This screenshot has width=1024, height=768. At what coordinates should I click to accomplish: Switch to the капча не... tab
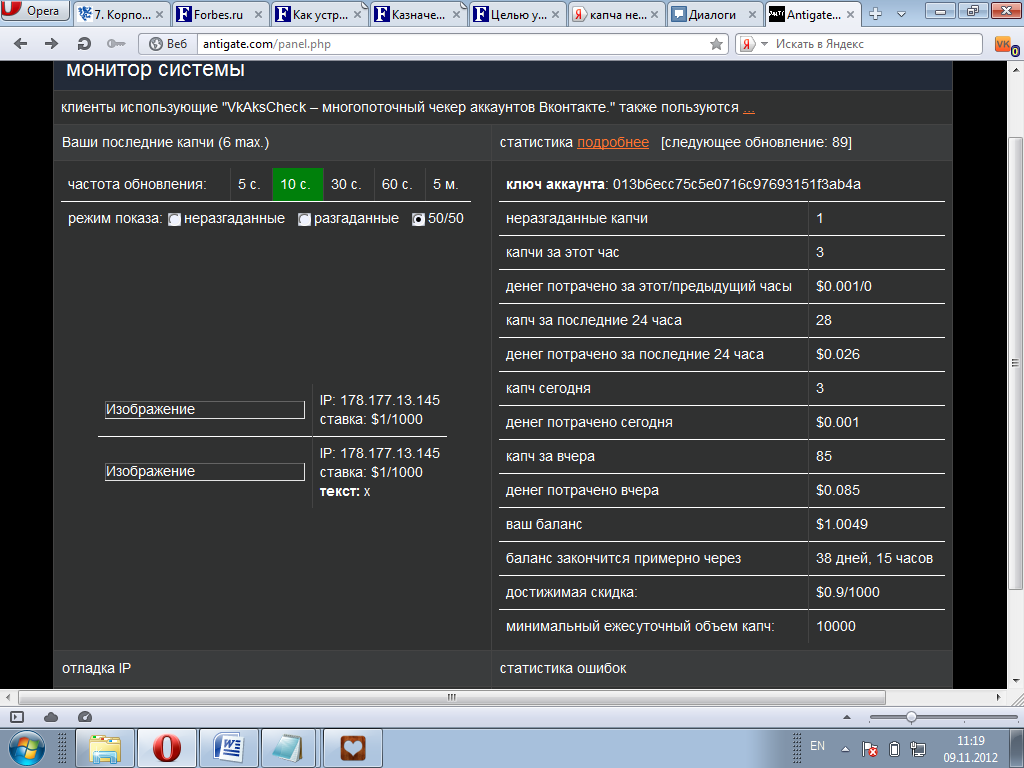point(616,14)
